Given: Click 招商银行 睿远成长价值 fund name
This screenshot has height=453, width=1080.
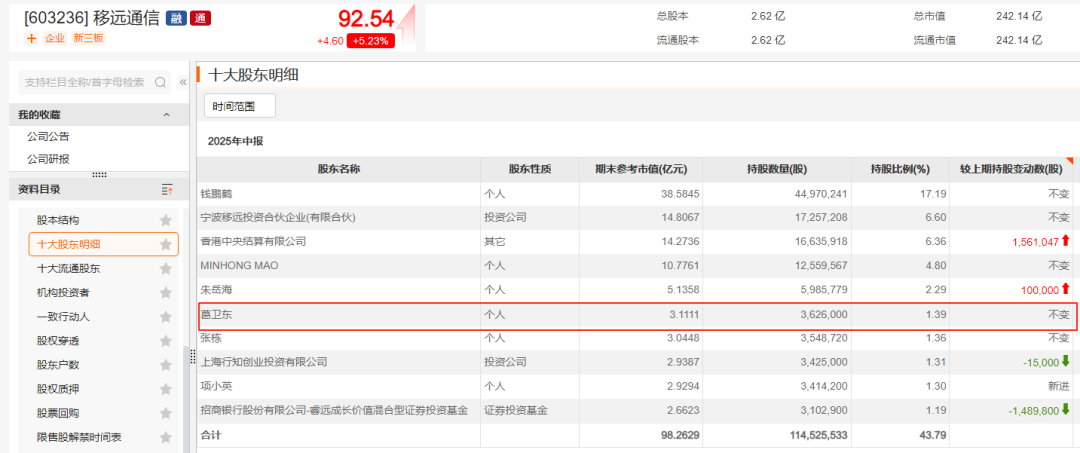Looking at the screenshot, I should [334, 410].
